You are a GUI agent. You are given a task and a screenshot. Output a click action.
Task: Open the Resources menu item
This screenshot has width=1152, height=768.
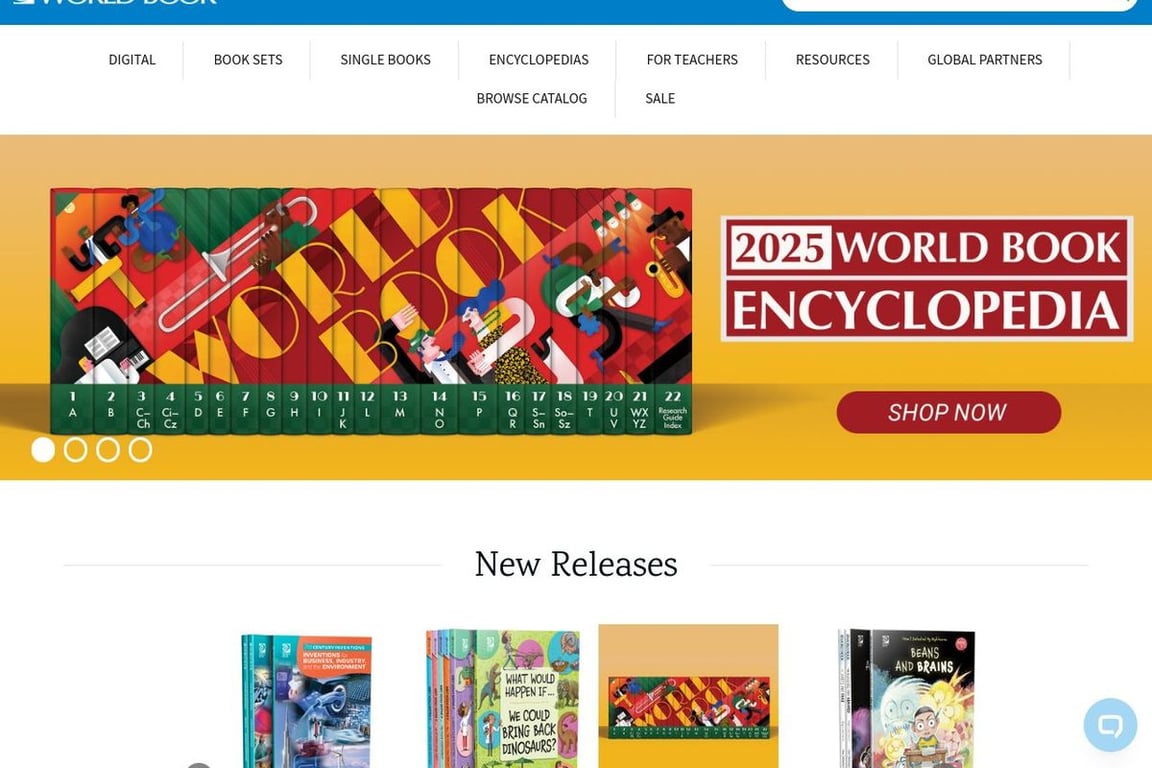[832, 60]
